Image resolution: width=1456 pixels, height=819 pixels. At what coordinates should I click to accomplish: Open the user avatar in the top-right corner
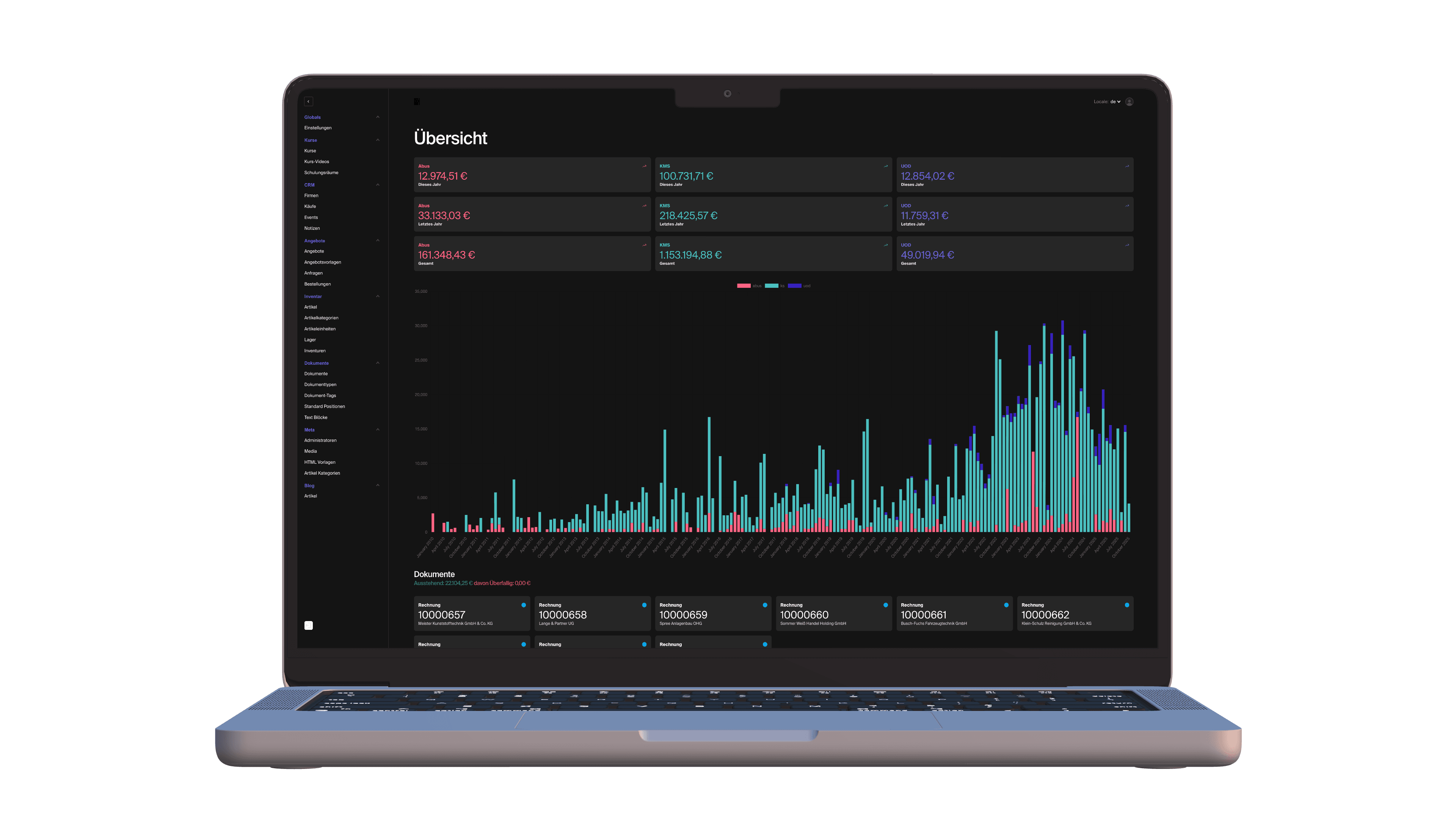pos(1129,101)
